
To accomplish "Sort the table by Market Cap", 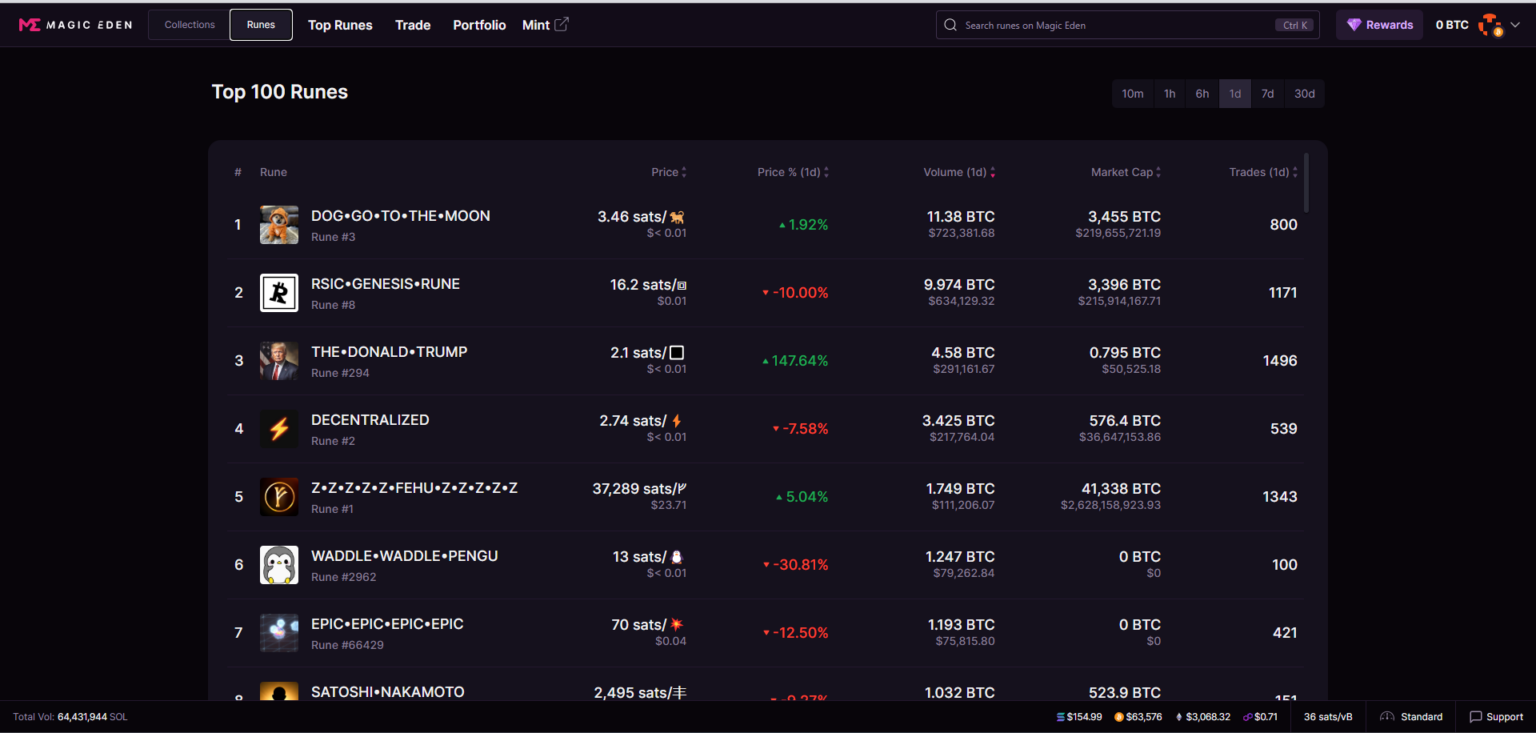I will pos(1124,171).
